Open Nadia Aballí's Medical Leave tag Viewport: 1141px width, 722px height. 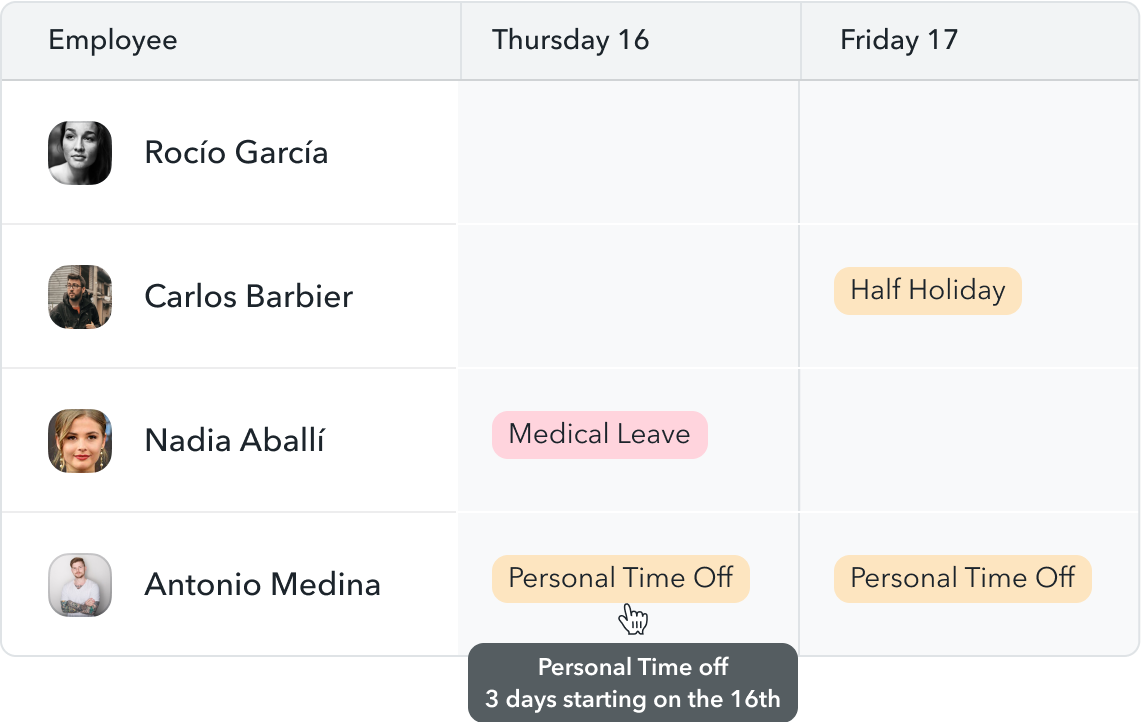599,435
